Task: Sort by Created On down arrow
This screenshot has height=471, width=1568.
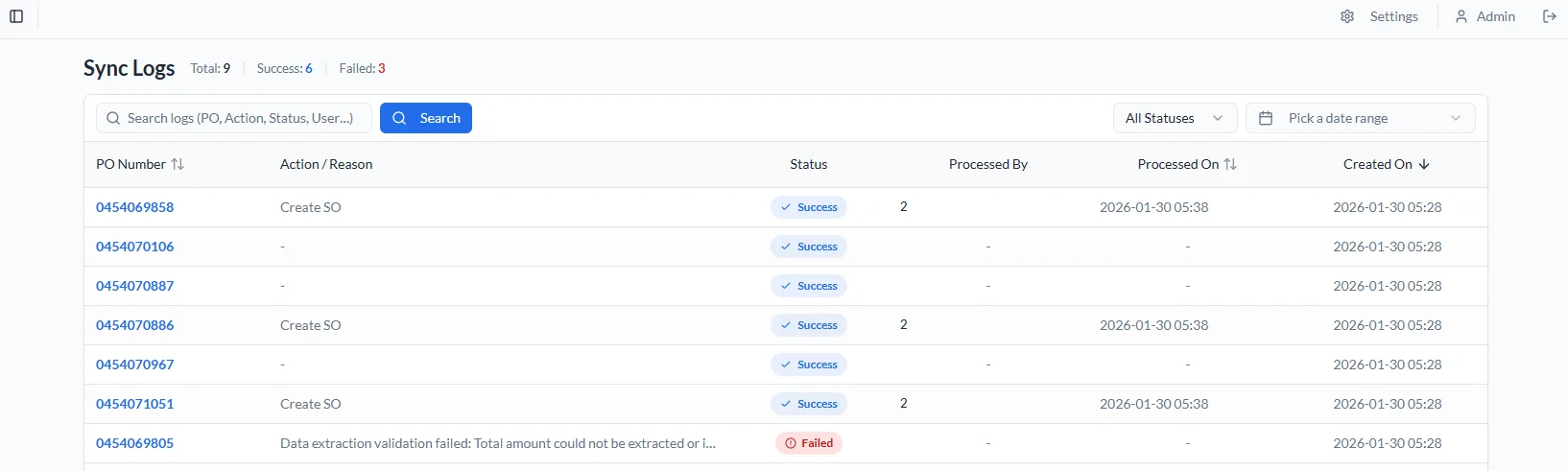Action: (1424, 164)
